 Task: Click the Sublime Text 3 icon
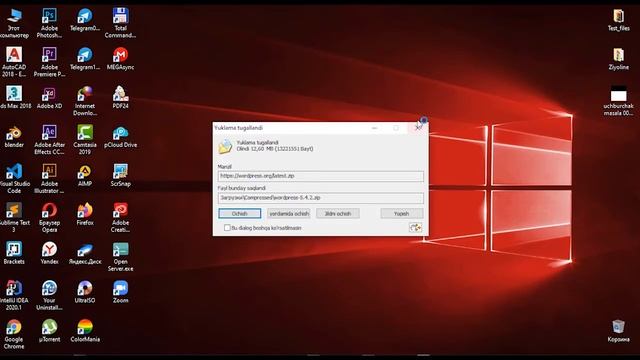[x=14, y=218]
